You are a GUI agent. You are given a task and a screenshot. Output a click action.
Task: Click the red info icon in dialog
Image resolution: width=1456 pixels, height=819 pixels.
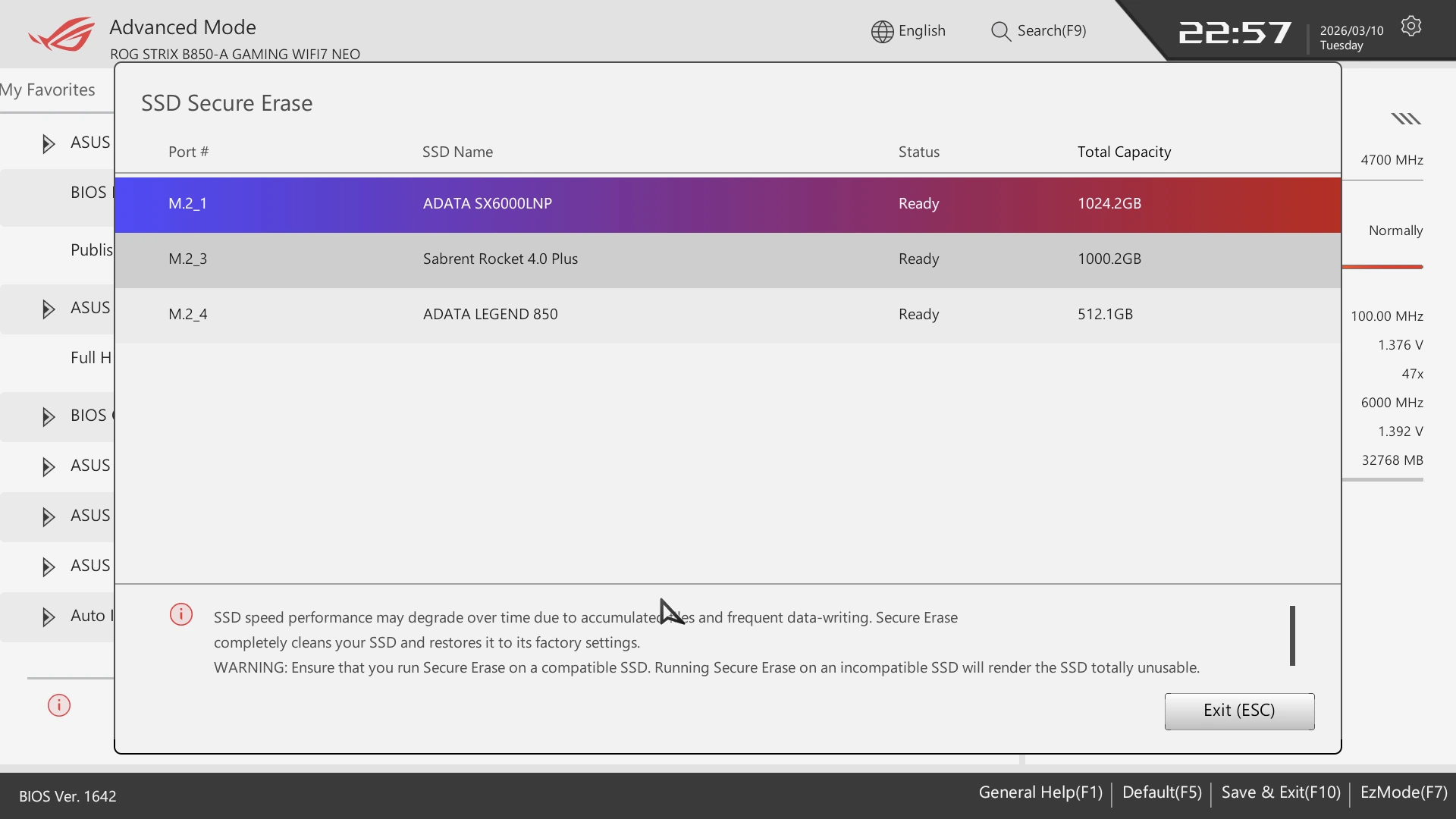point(181,614)
